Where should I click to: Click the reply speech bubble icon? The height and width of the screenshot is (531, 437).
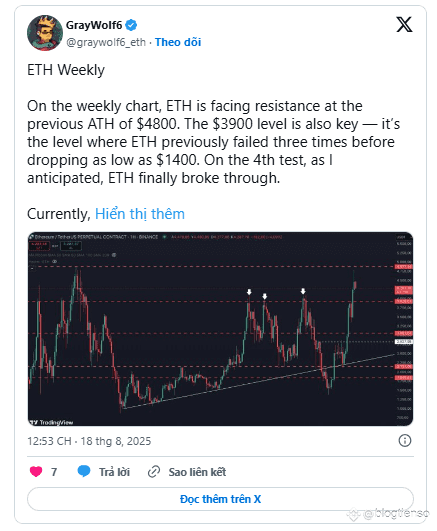click(x=84, y=471)
